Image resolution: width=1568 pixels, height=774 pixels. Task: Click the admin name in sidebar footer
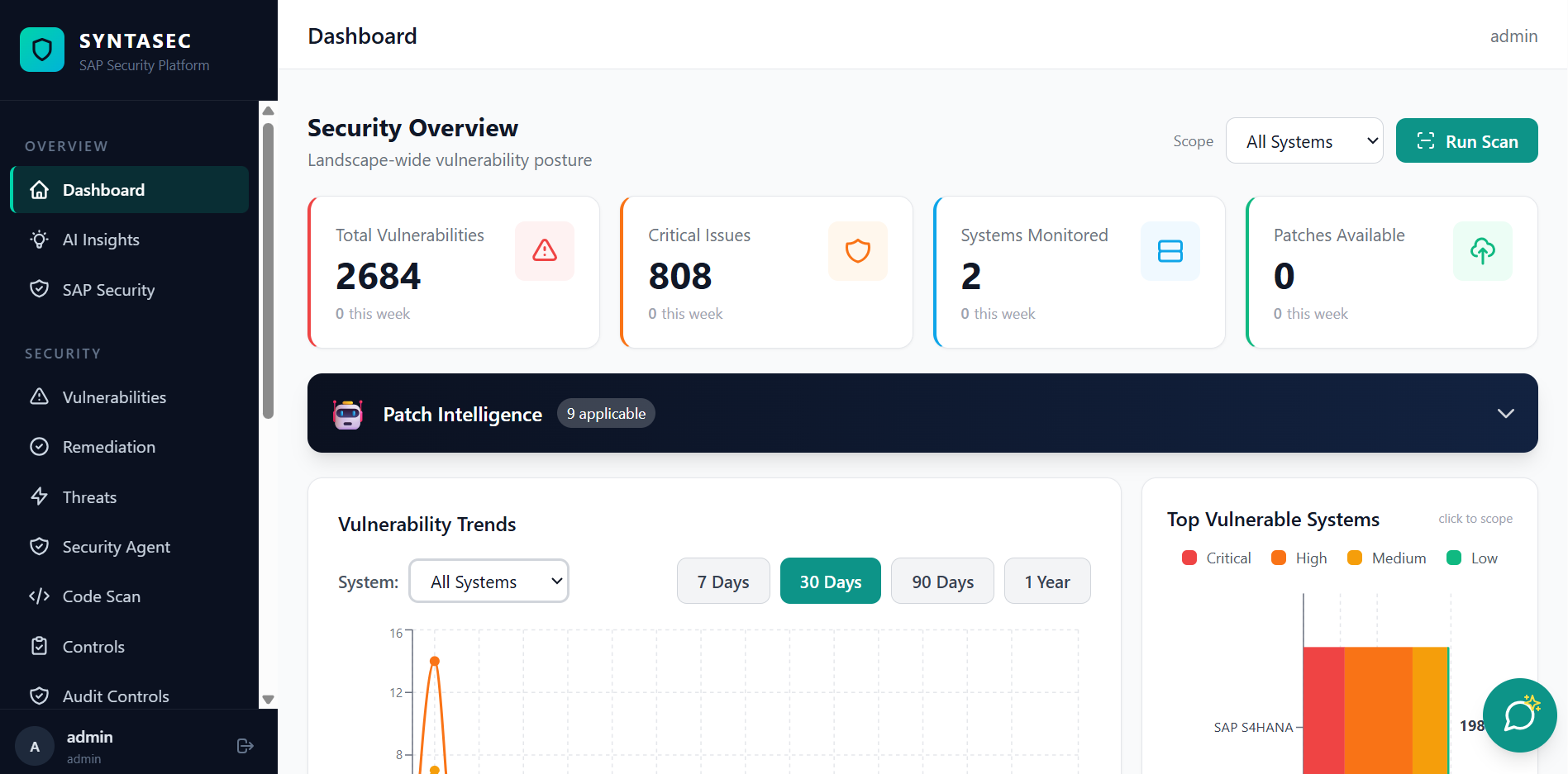click(x=89, y=737)
